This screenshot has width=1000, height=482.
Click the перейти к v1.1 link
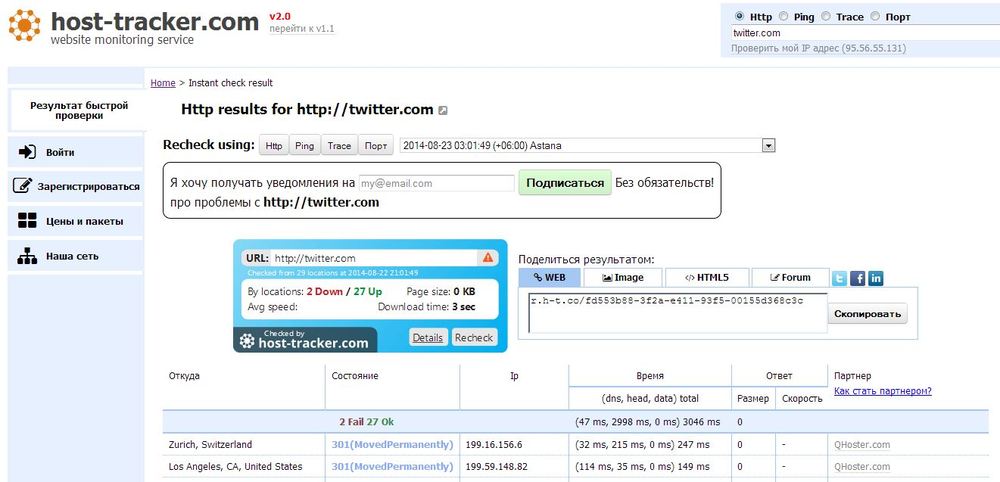click(x=302, y=29)
